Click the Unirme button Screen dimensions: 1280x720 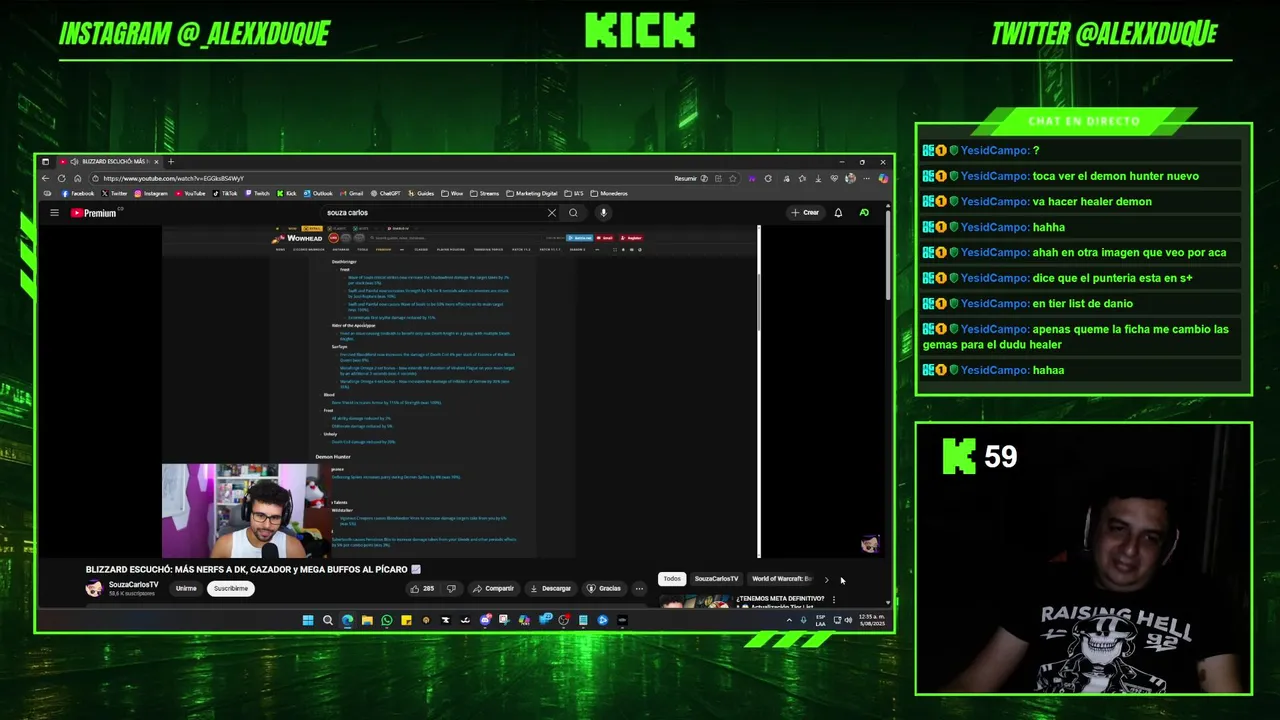[186, 588]
